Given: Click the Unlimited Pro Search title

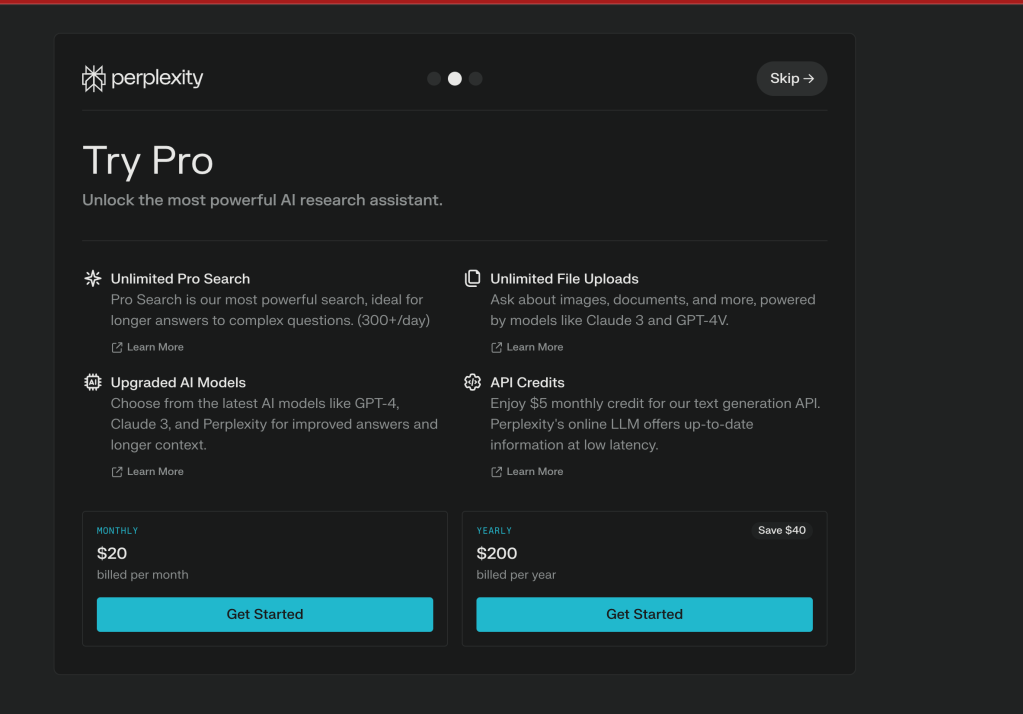Looking at the screenshot, I should 180,279.
